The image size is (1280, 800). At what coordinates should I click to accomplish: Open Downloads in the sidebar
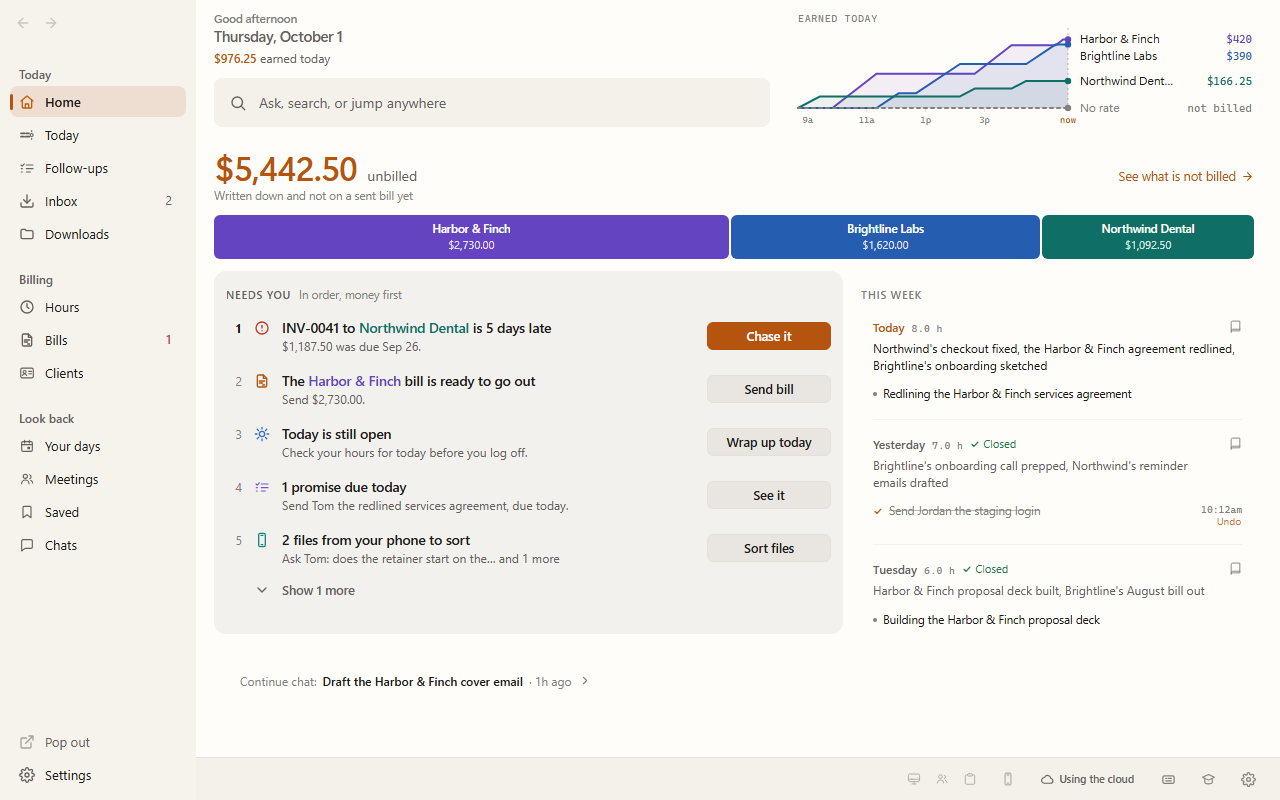[x=98, y=234]
